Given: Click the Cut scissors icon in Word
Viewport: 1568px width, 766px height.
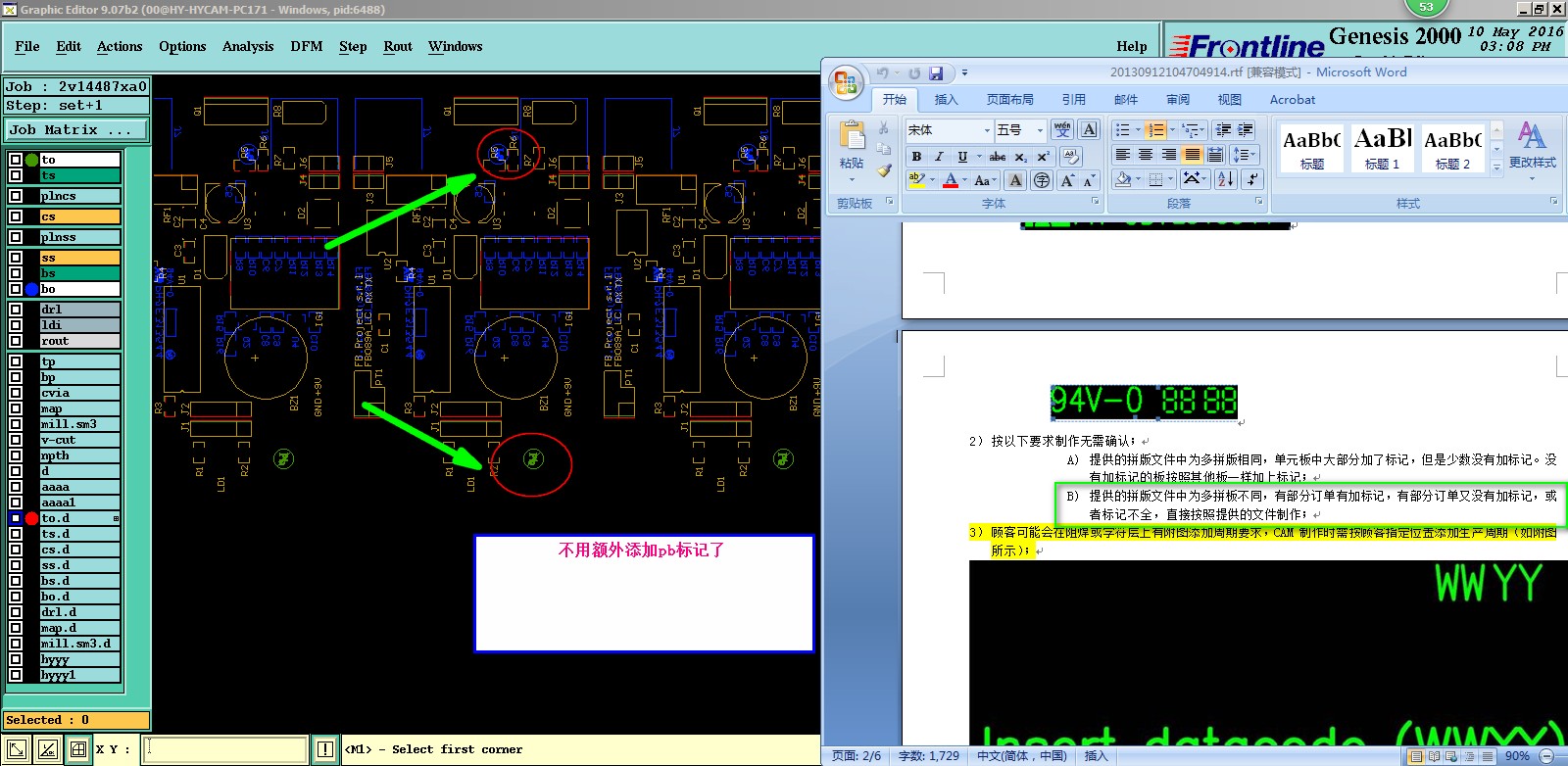Looking at the screenshot, I should 884,128.
